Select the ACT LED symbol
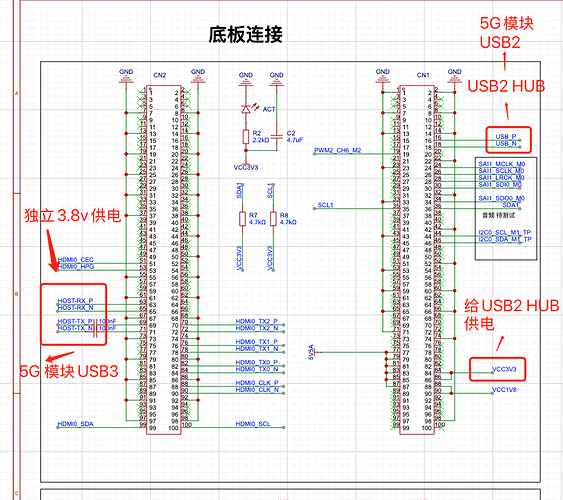563x500 pixels. (246, 109)
